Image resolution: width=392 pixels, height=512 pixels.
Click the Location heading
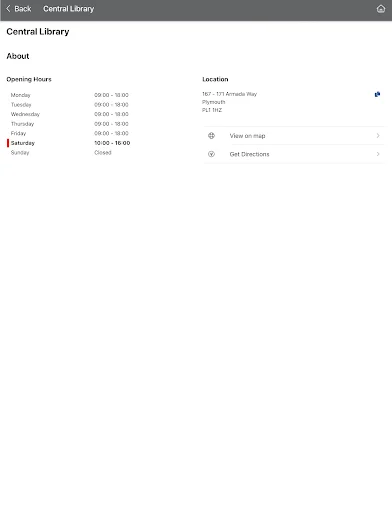215,79
